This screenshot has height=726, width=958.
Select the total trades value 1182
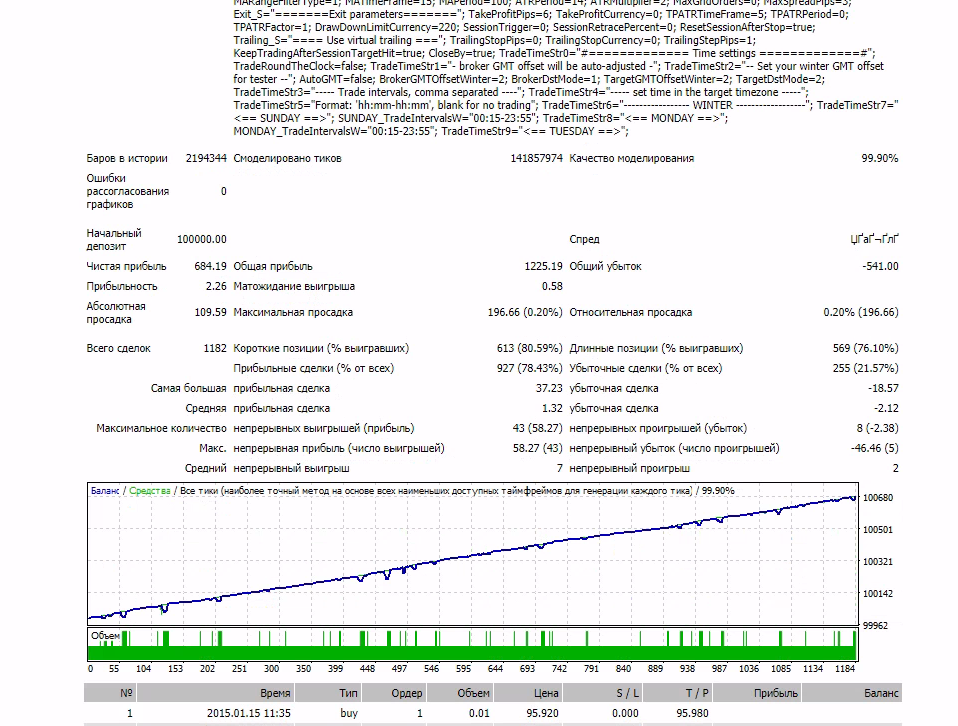coord(215,348)
